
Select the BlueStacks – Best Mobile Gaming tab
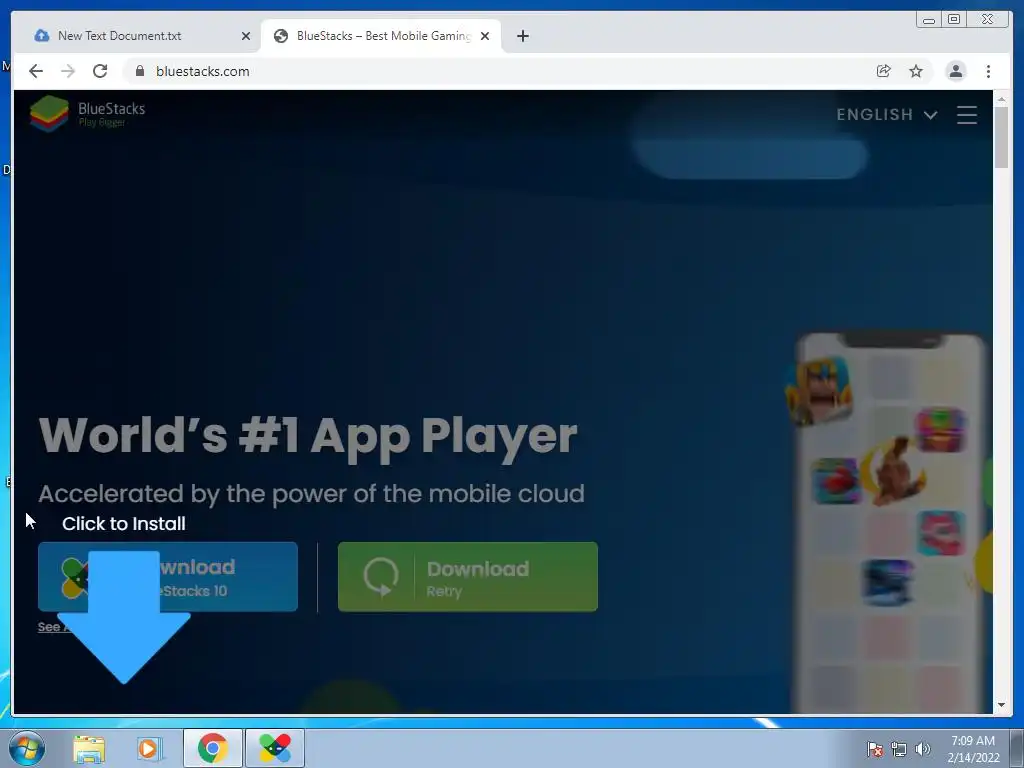(379, 36)
